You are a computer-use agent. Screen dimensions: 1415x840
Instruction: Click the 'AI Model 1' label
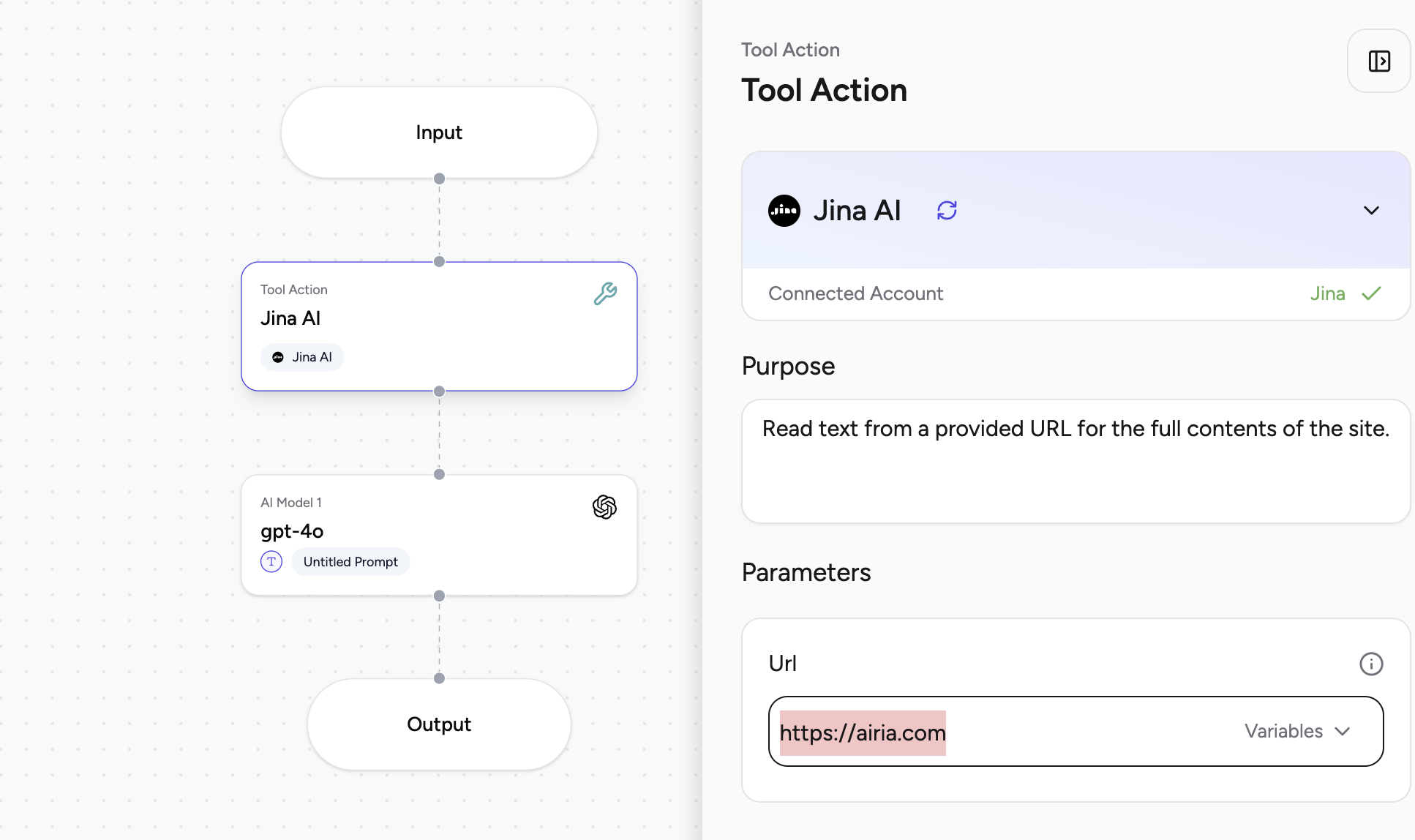tap(291, 503)
